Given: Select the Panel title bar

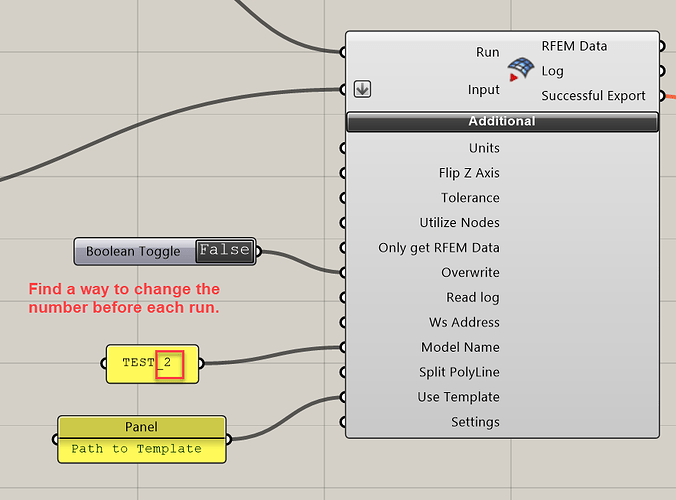Looking at the screenshot, I should [x=141, y=427].
